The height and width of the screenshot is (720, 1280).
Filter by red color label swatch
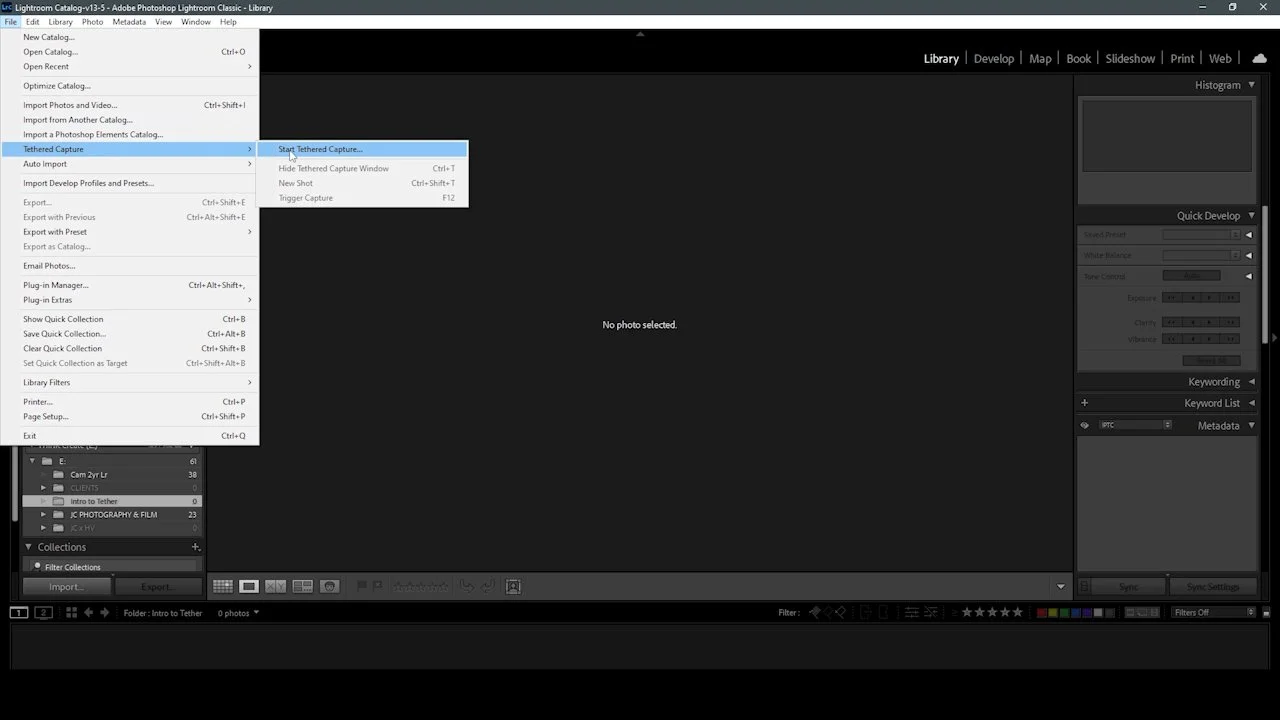point(1042,613)
